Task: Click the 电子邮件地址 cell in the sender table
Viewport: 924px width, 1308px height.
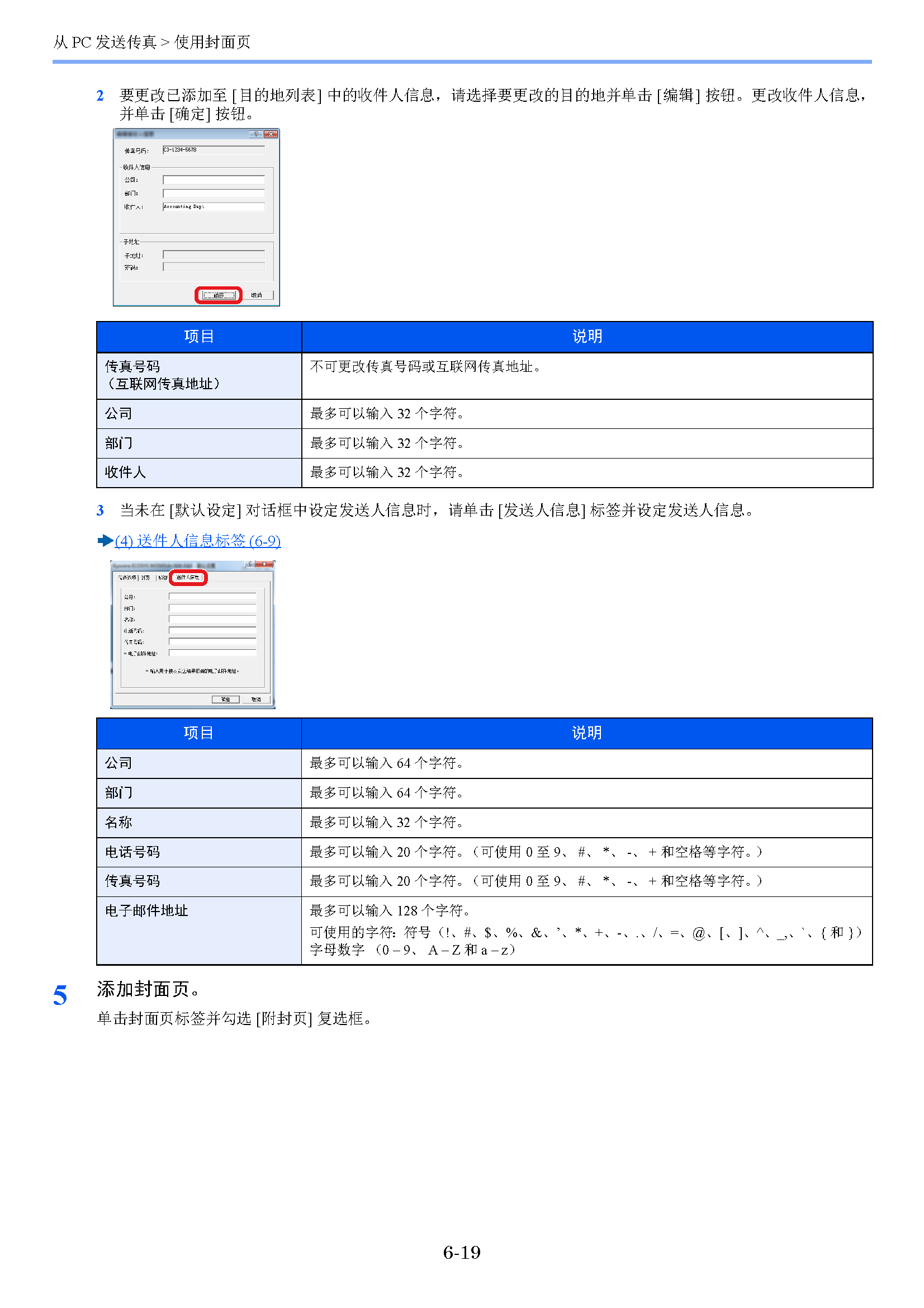Action: tap(198, 931)
